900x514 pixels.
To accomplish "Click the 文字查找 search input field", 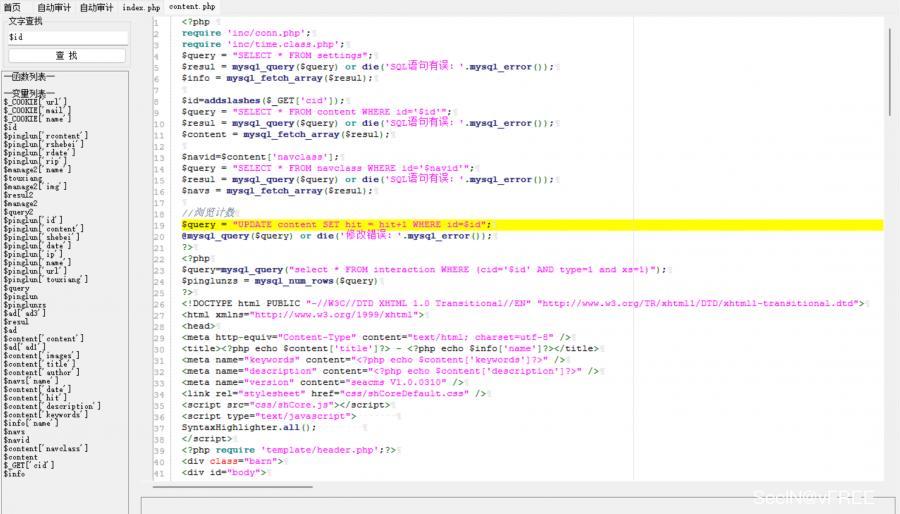I will (68, 37).
